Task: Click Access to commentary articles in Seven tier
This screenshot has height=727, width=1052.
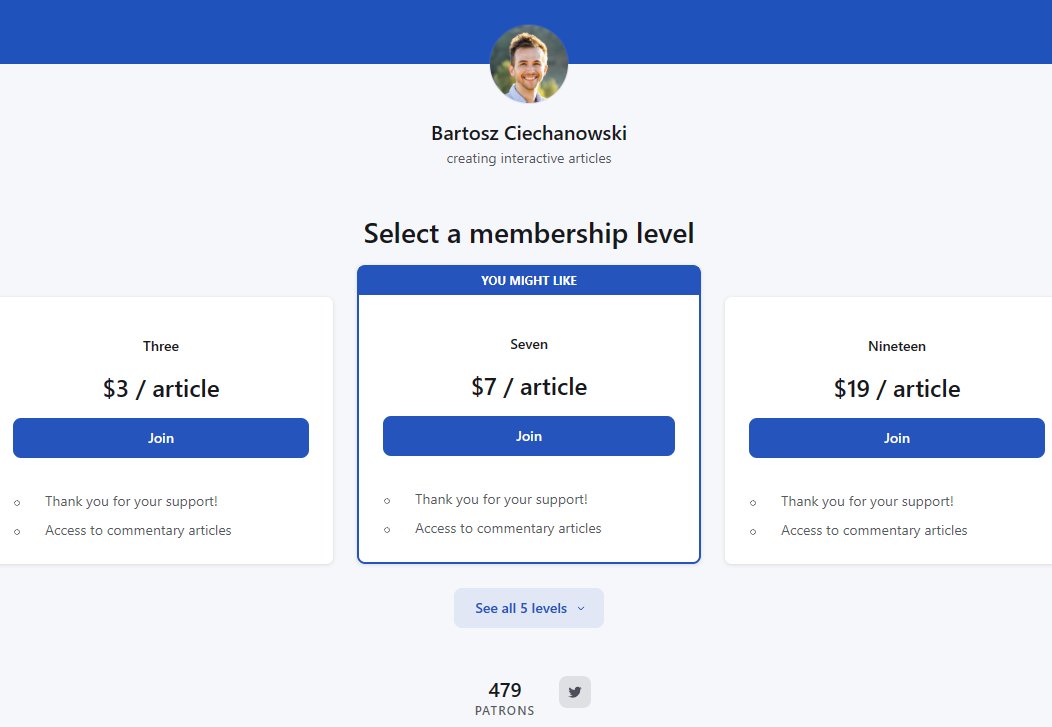Action: [508, 528]
